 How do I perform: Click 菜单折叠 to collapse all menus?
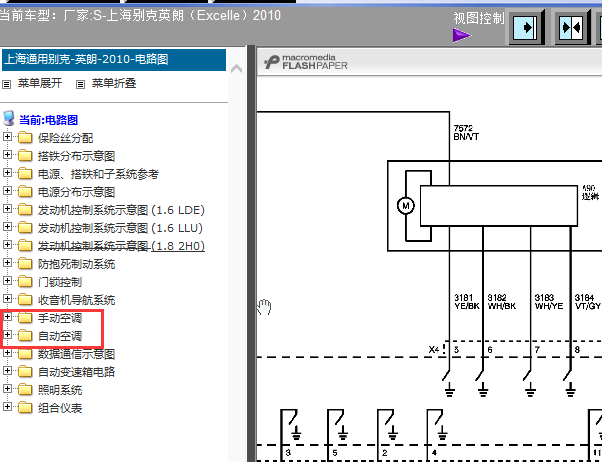[x=114, y=83]
